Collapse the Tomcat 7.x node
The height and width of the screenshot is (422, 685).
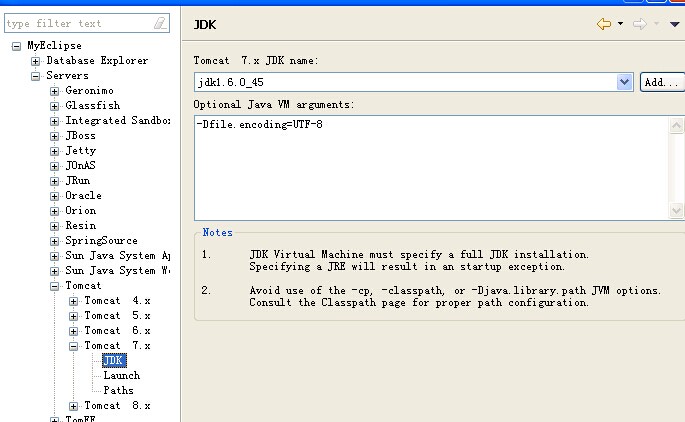pos(73,346)
